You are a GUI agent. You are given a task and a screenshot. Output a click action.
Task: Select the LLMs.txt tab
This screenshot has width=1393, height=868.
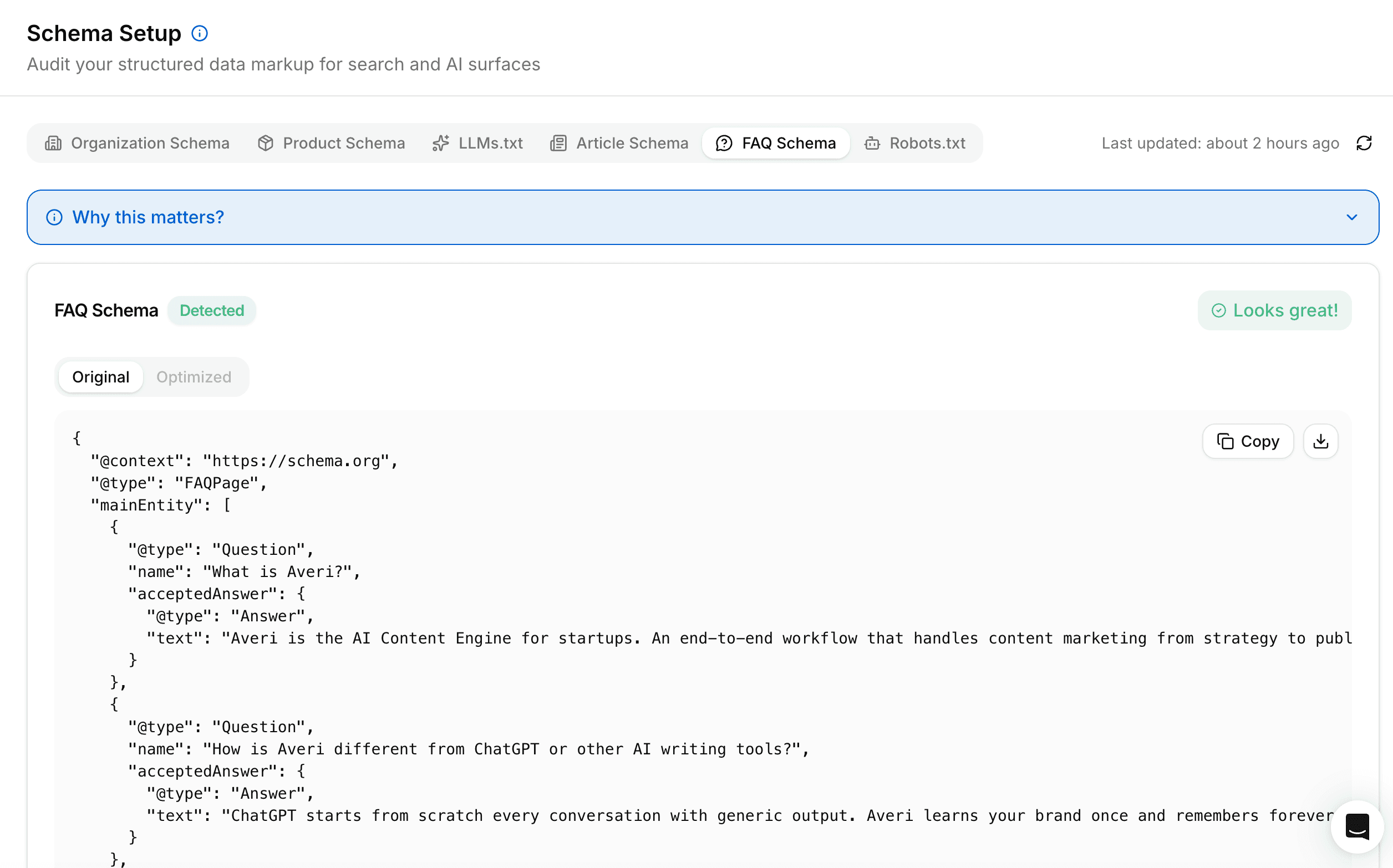pyautogui.click(x=477, y=143)
